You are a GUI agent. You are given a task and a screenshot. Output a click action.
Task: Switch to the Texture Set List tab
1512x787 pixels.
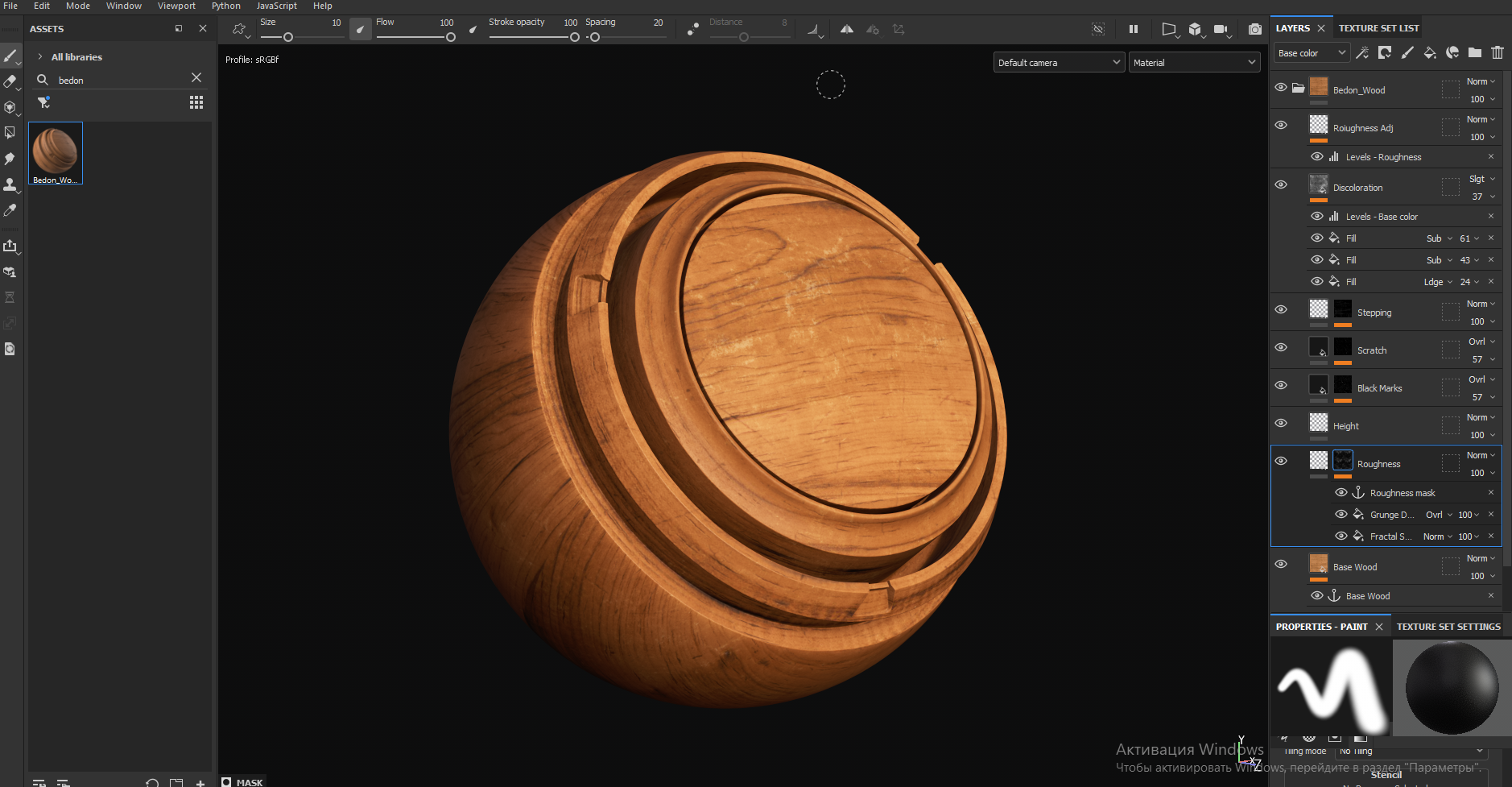[x=1378, y=28]
